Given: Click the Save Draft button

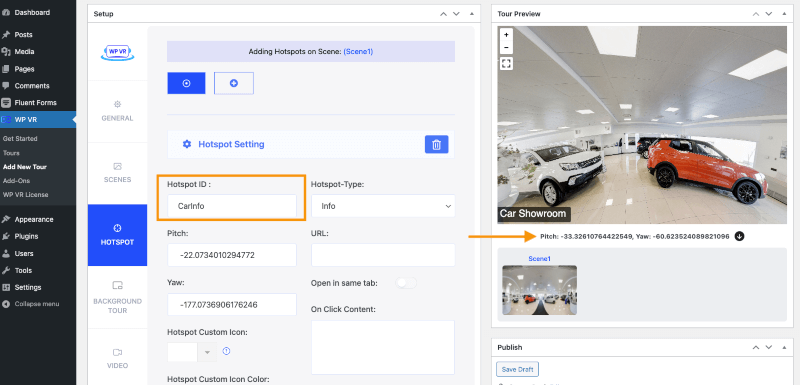Looking at the screenshot, I should click(x=517, y=369).
